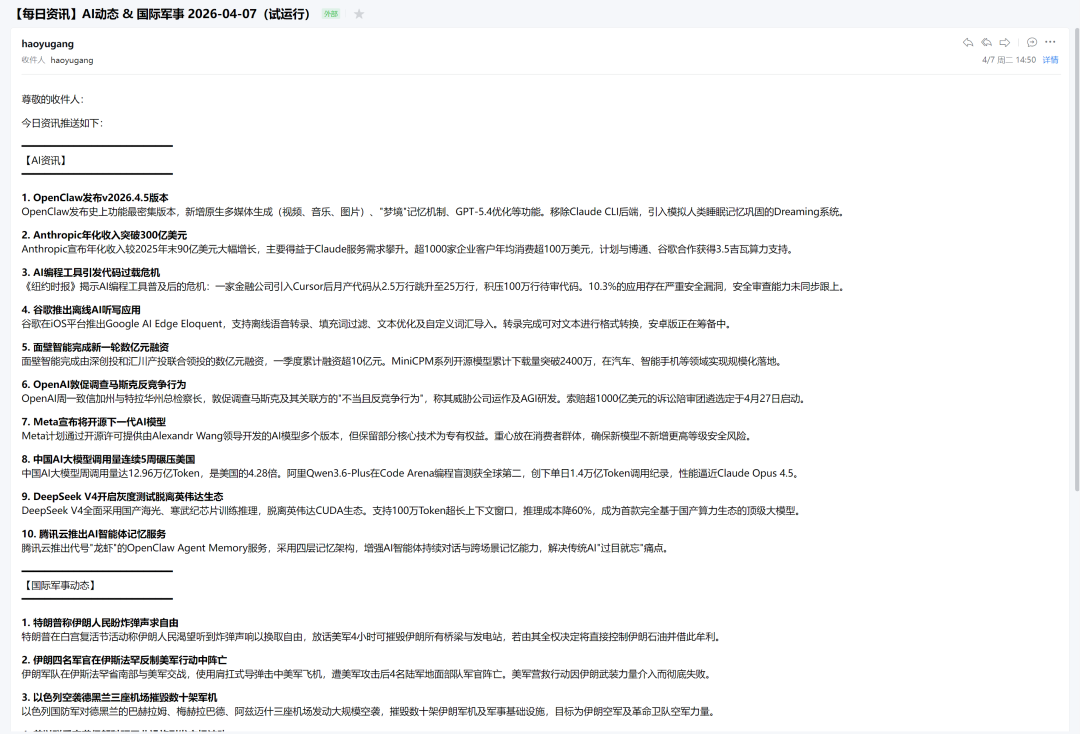The width and height of the screenshot is (1080, 734).
Task: Click the reply-all double arrow icon
Action: tap(986, 43)
